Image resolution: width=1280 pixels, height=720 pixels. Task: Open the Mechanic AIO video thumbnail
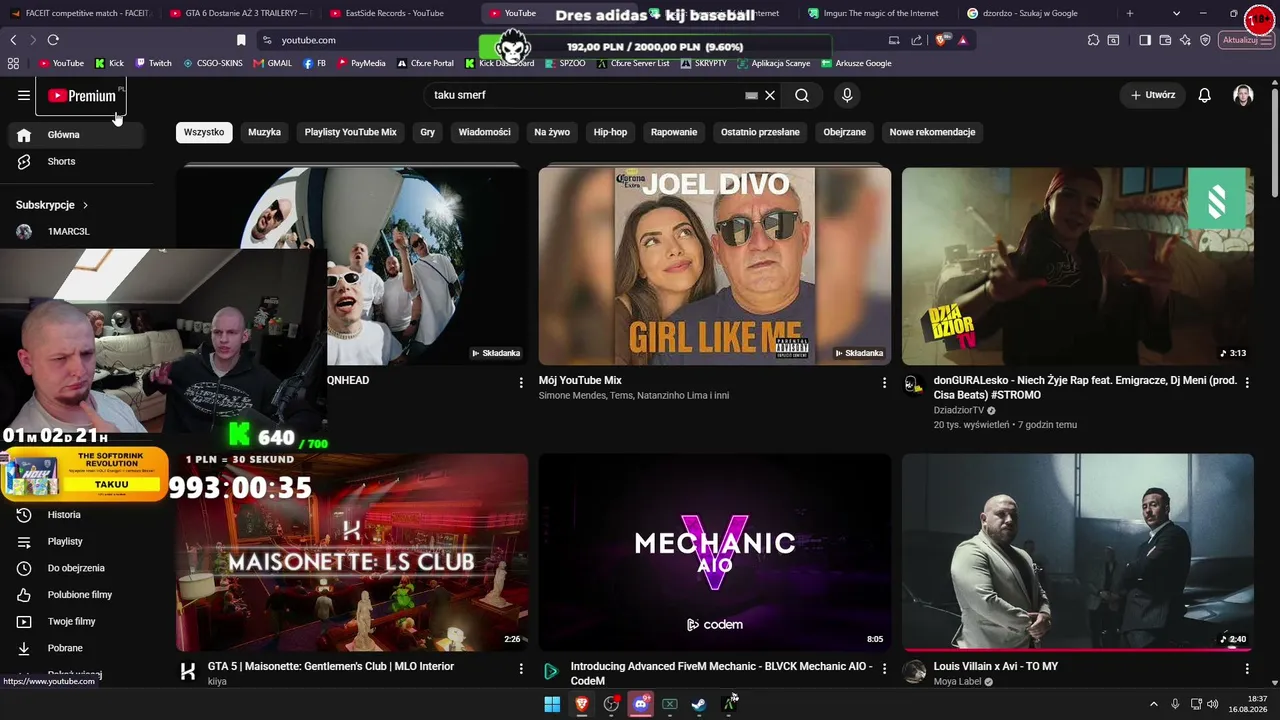(x=715, y=553)
